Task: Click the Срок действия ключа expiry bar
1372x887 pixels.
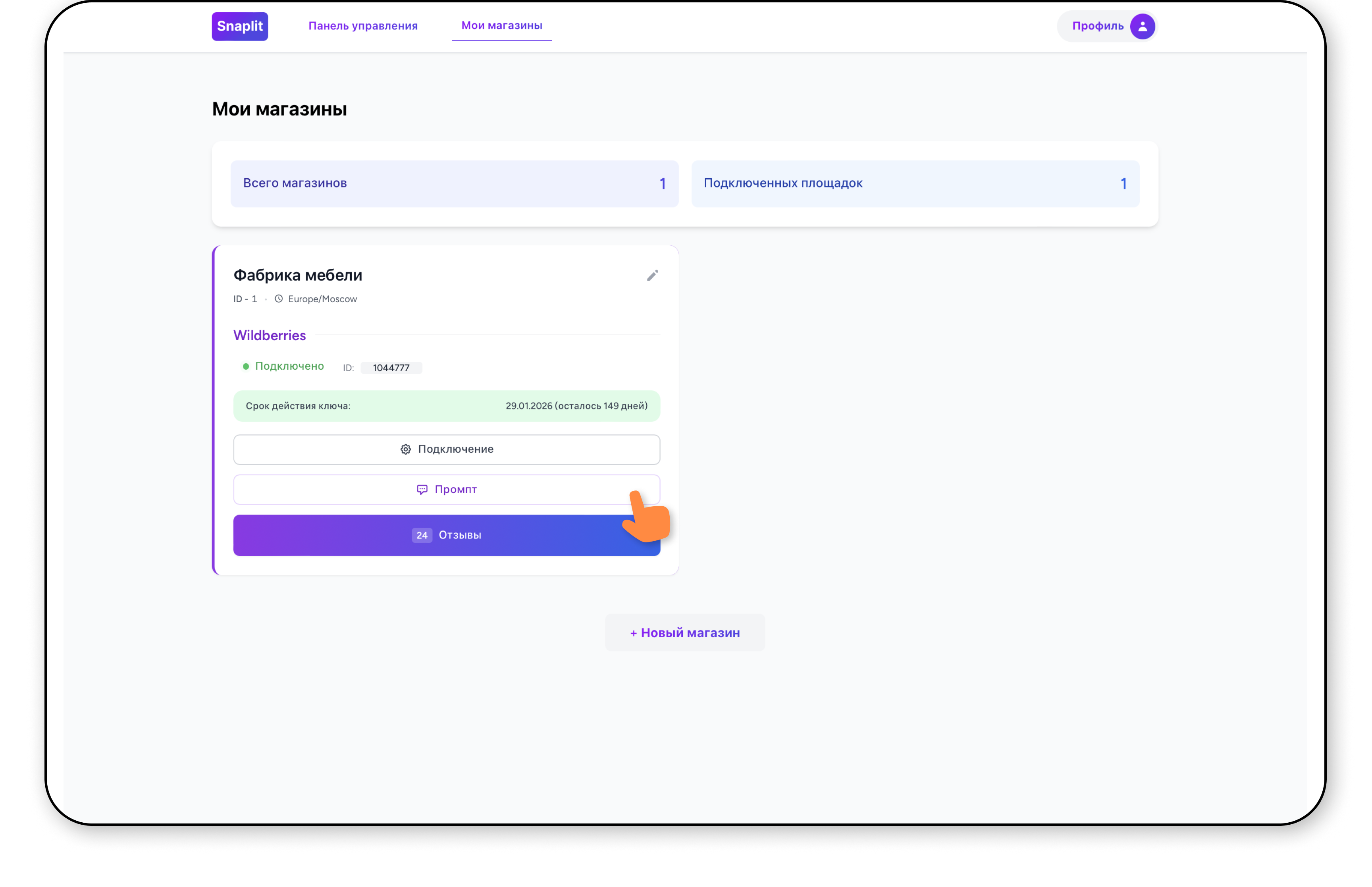Action: (446, 406)
